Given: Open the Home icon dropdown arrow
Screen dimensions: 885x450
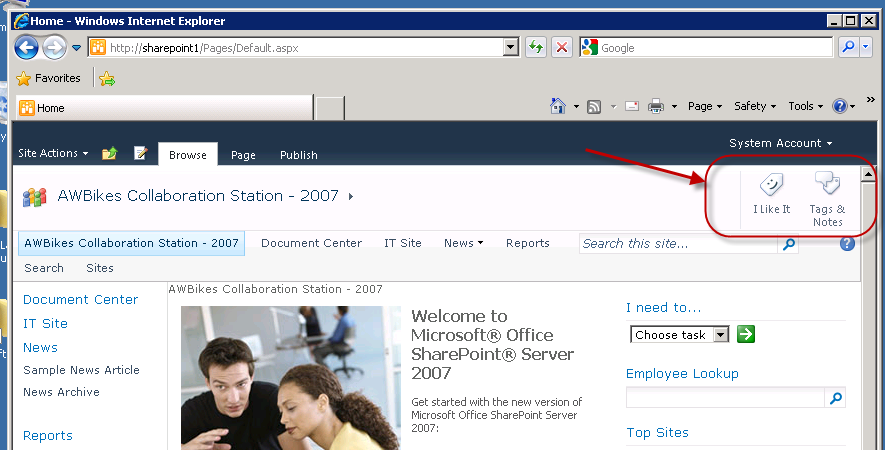Looking at the screenshot, I should 576,106.
